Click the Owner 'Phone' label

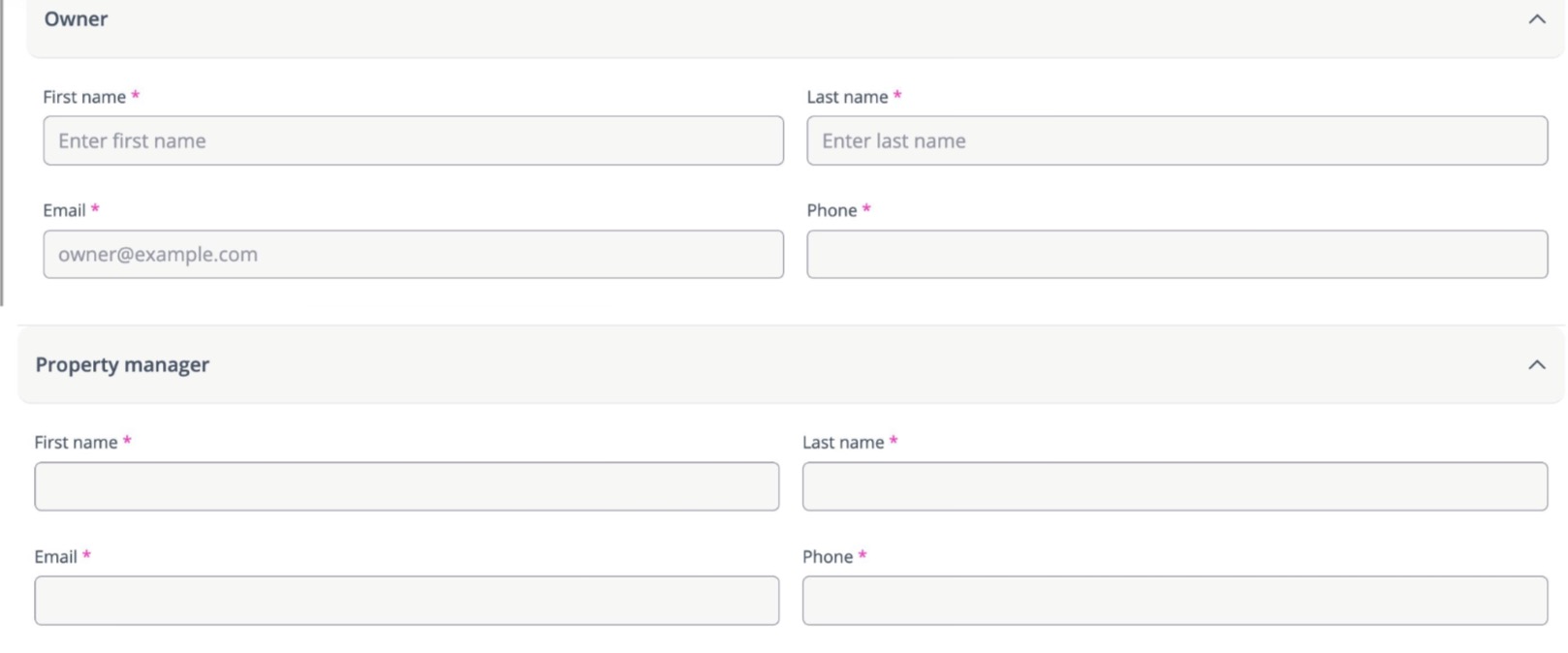(831, 210)
